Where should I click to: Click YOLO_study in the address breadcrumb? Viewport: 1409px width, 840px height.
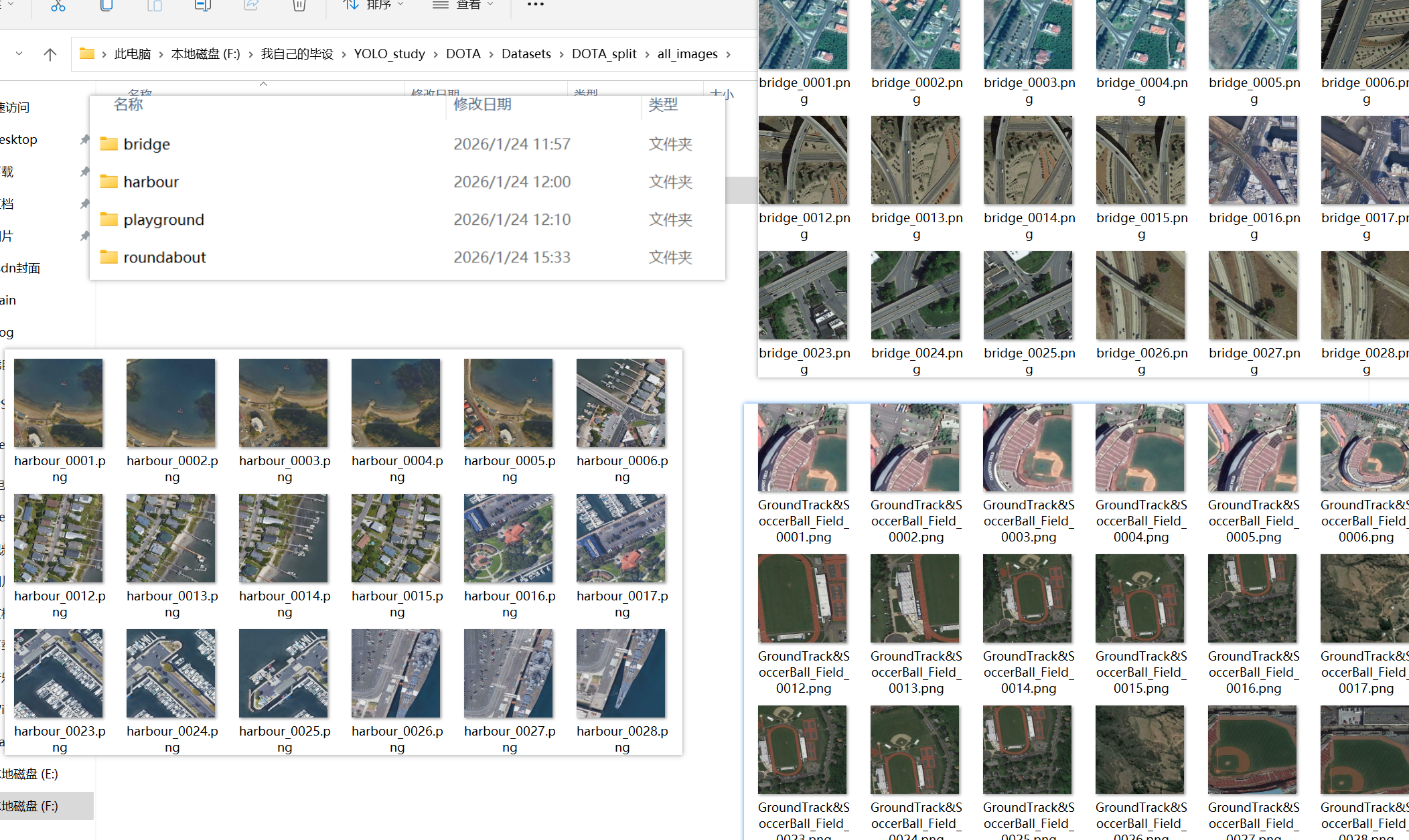tap(389, 54)
